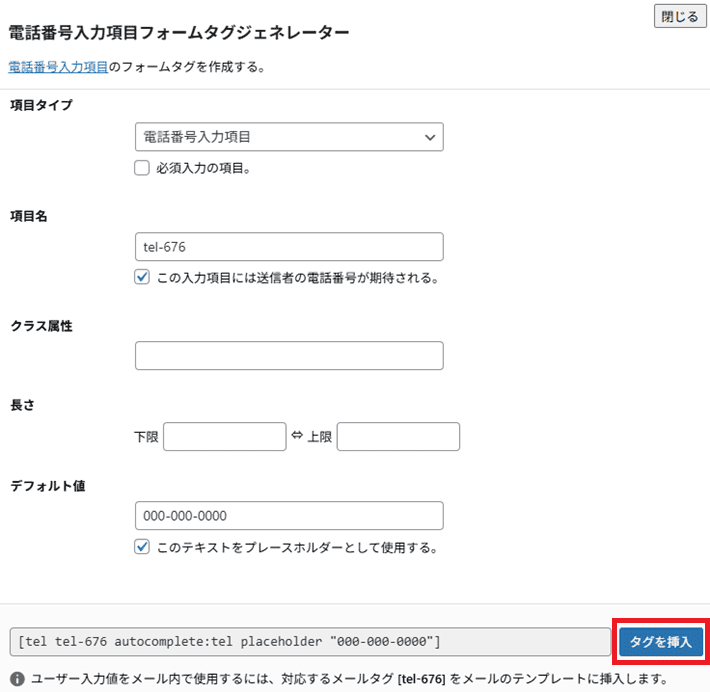Click the info icon beside the mail tag note
Screen dimensions: 710x692
(17, 679)
